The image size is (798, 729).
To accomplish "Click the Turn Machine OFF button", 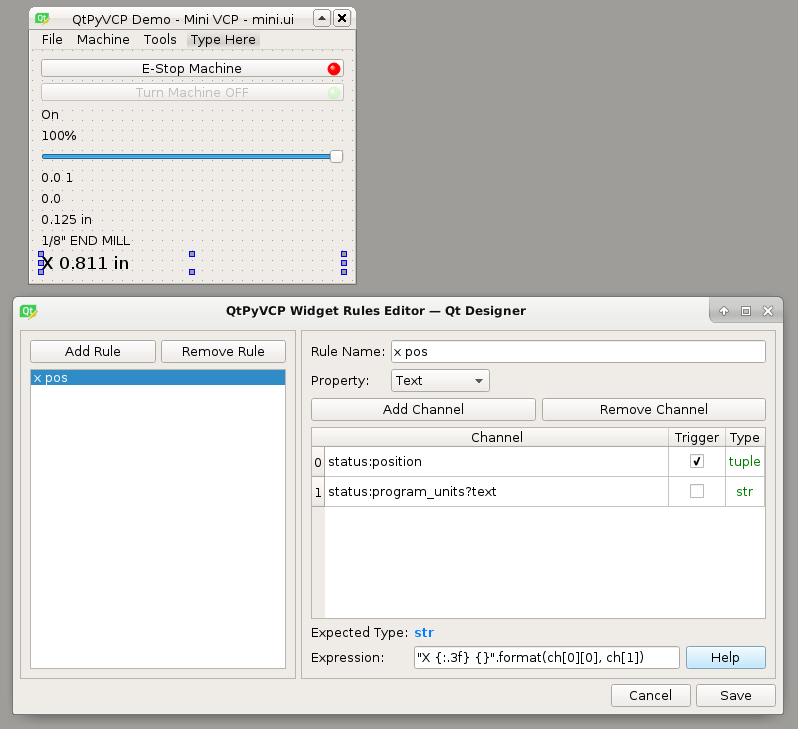I will 192,93.
